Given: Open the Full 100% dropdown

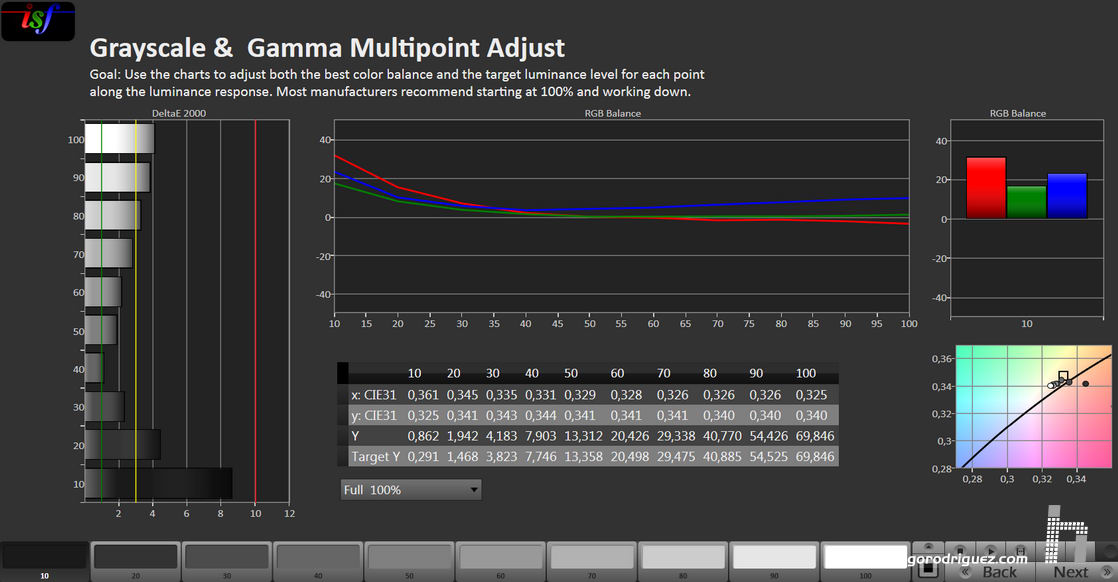Looking at the screenshot, I should (410, 490).
